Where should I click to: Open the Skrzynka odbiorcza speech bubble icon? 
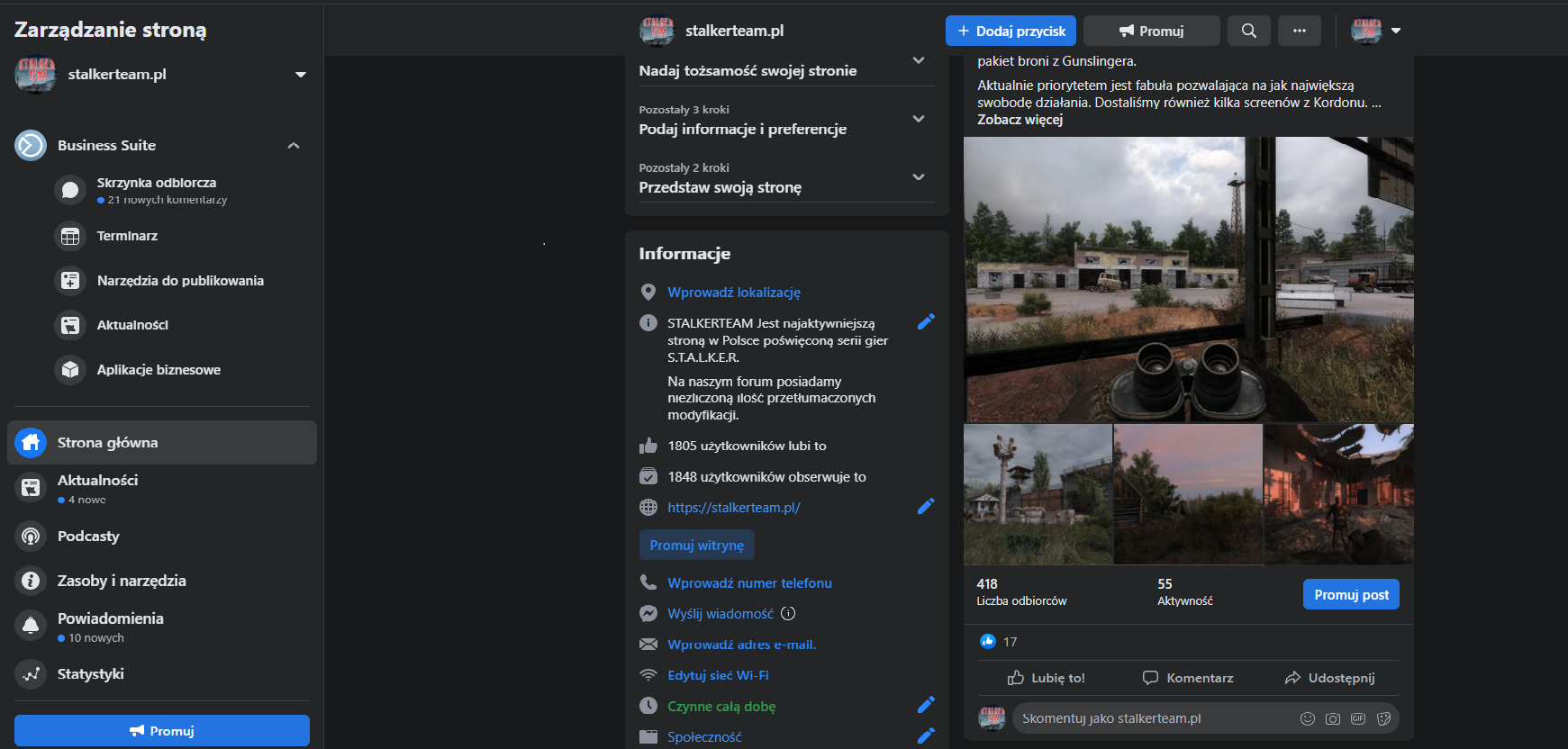coord(70,190)
